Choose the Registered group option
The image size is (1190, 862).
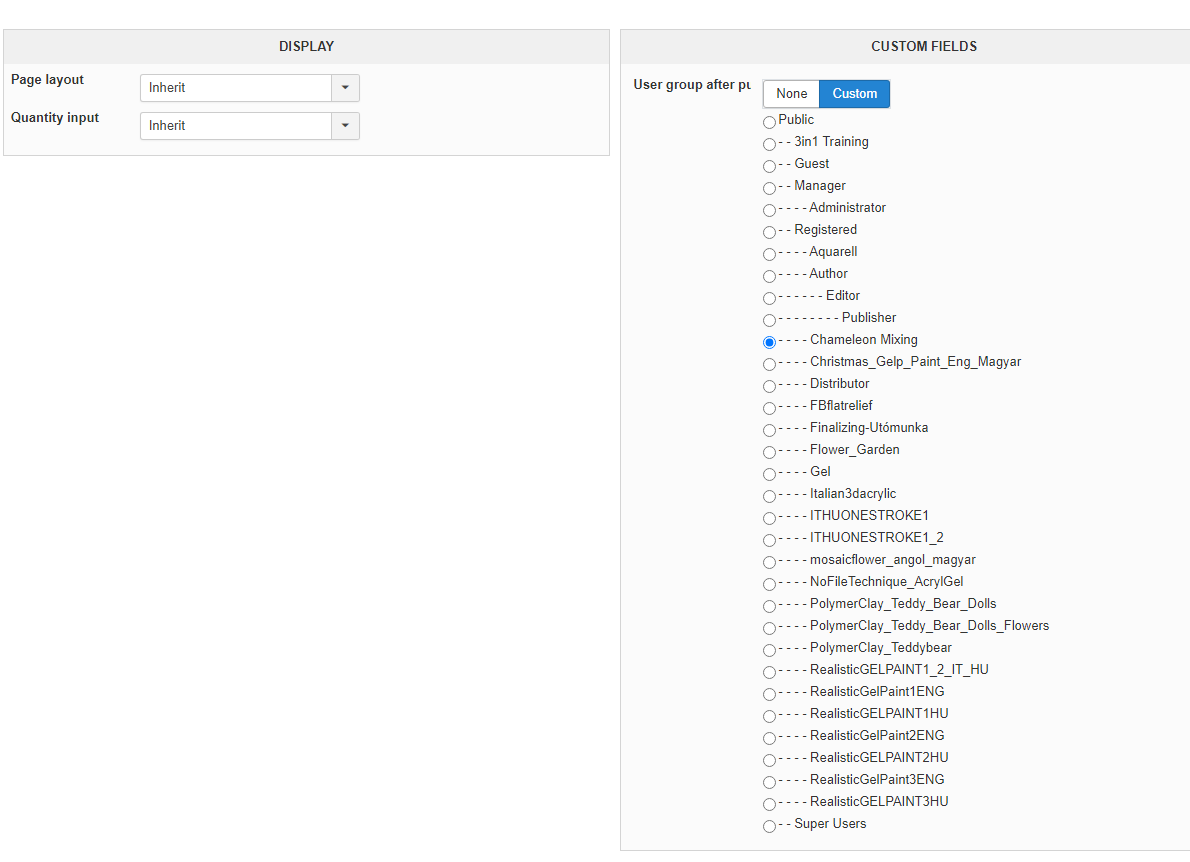tap(769, 232)
